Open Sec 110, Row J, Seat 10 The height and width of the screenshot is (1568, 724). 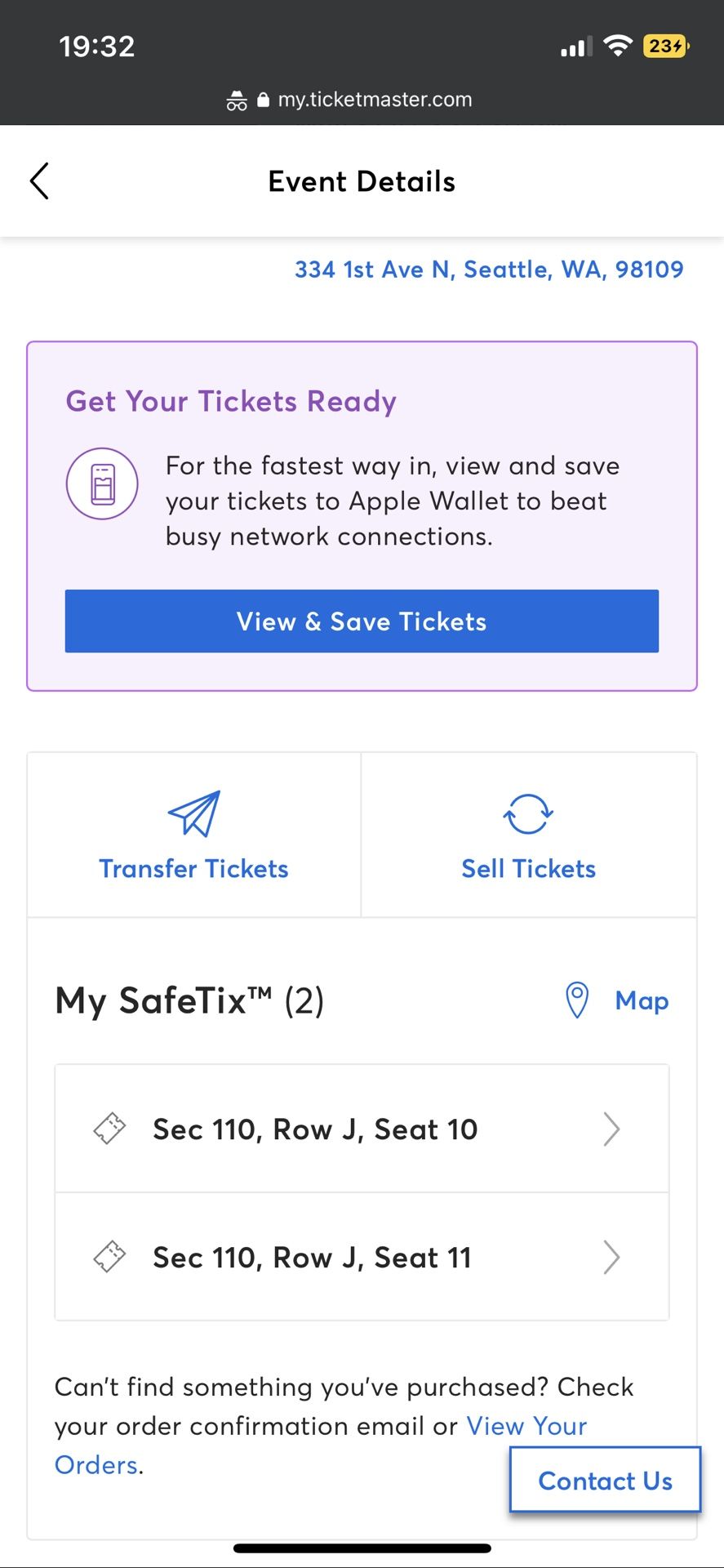coord(362,1129)
